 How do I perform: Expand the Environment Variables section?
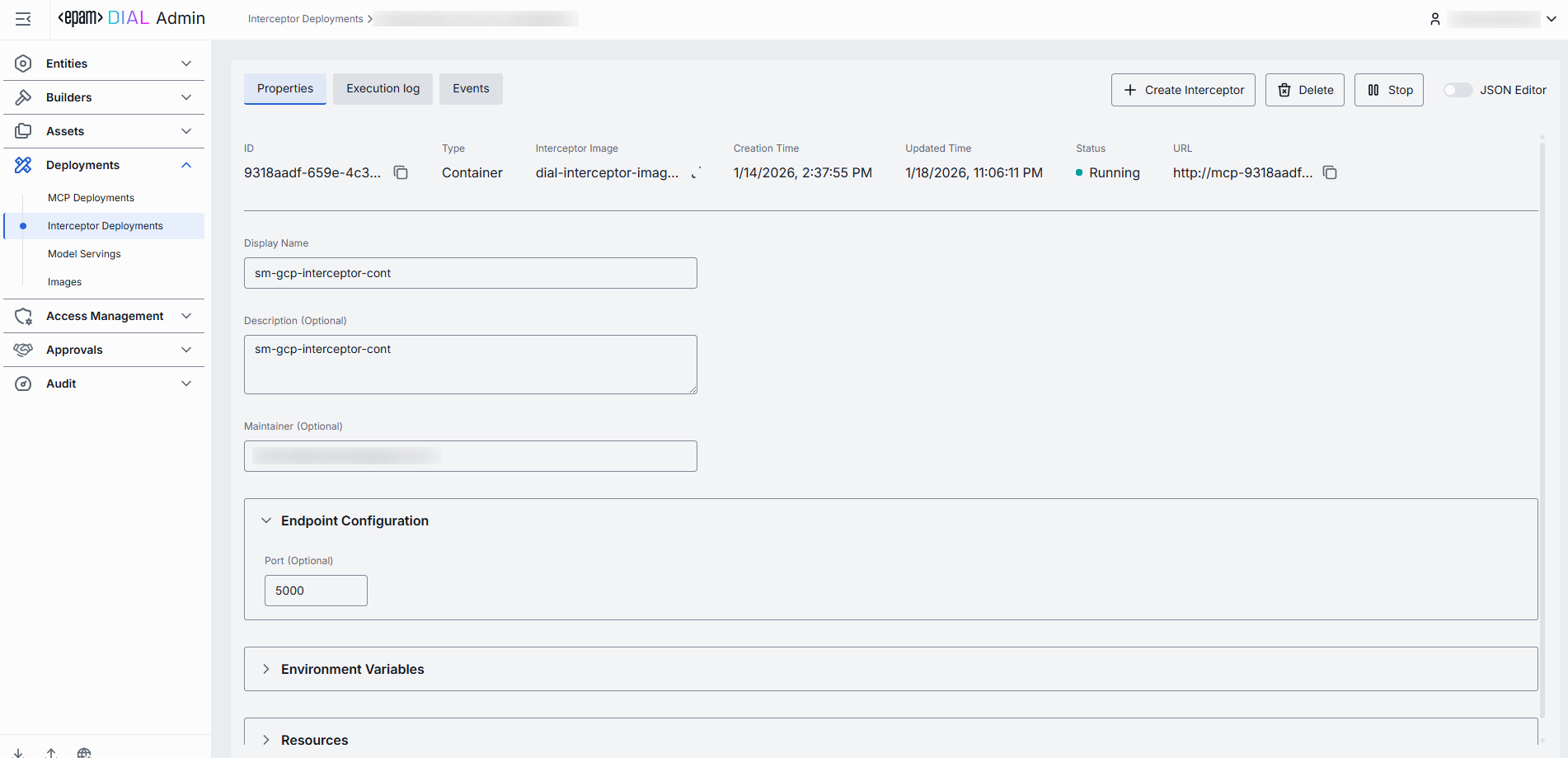266,669
